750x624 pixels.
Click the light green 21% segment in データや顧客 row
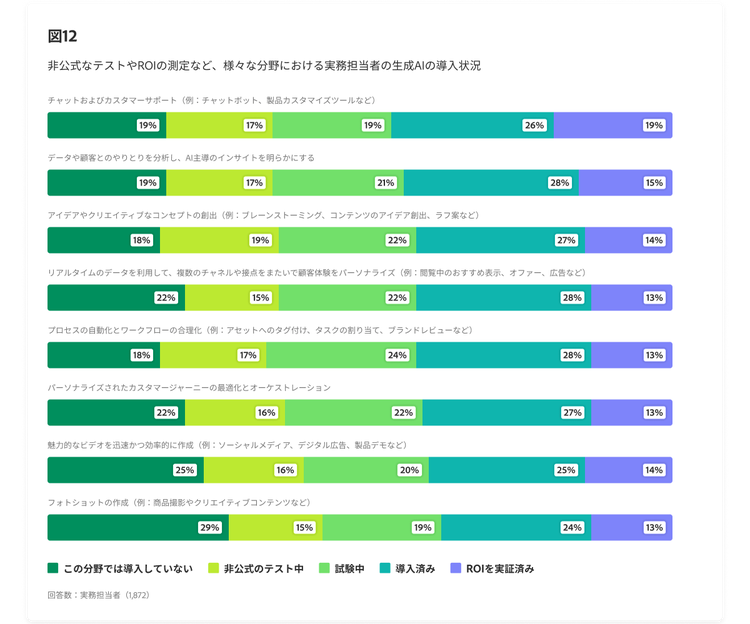point(338,183)
